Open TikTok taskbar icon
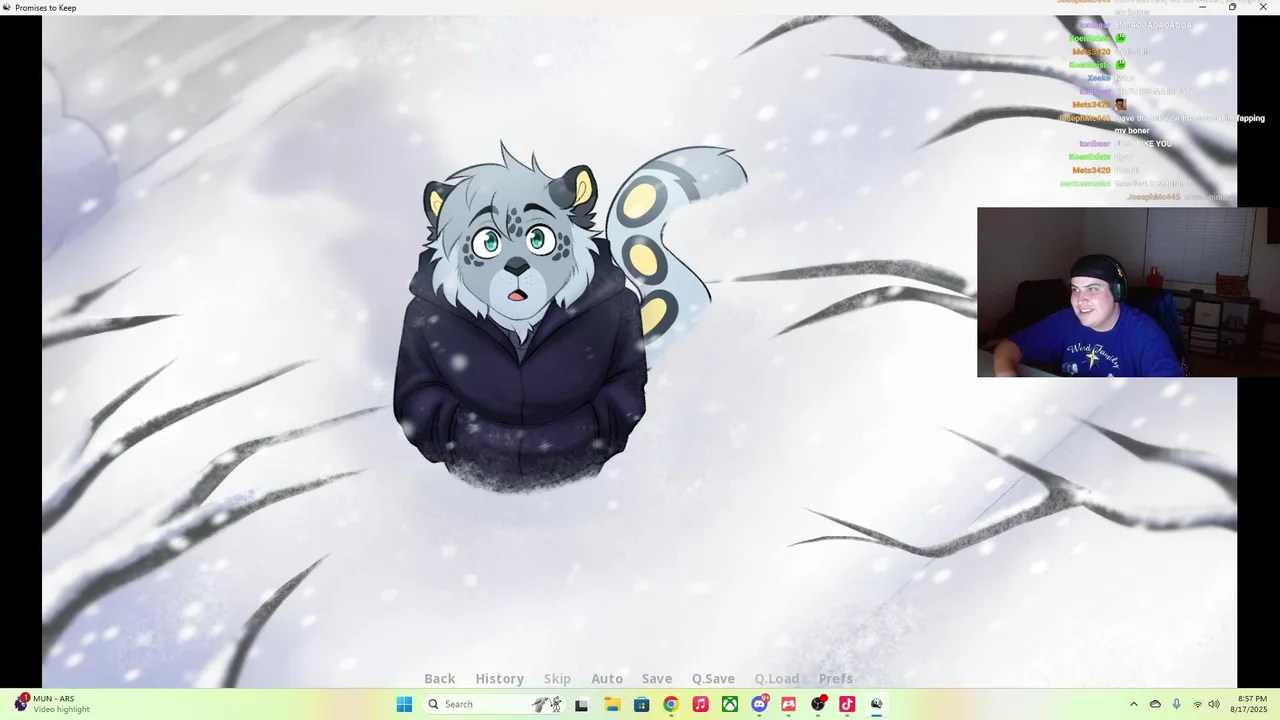The height and width of the screenshot is (720, 1280). pyautogui.click(x=847, y=704)
